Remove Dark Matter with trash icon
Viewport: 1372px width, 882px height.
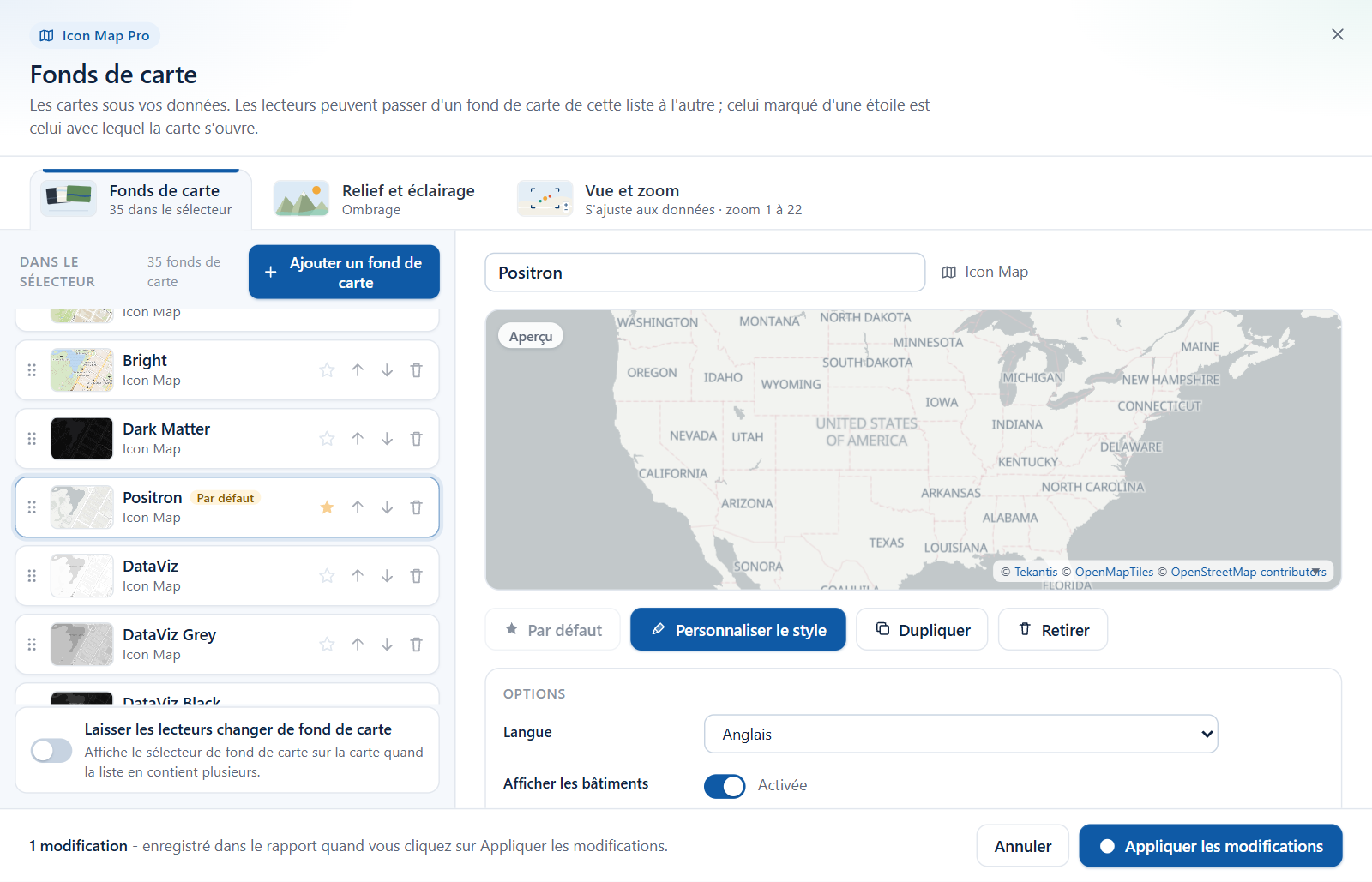(417, 439)
